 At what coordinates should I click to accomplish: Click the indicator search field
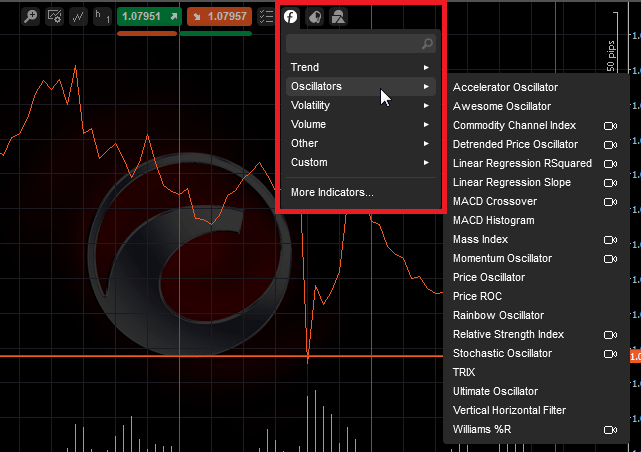click(x=355, y=44)
